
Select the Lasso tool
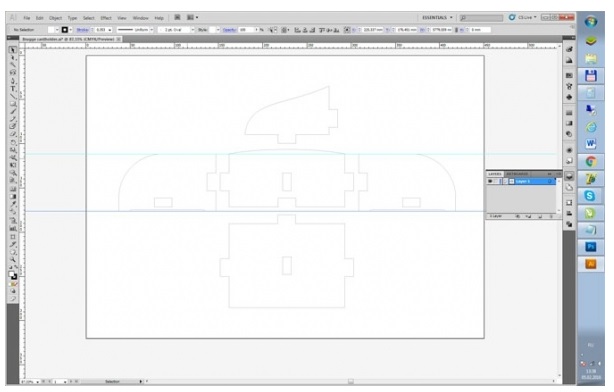pyautogui.click(x=13, y=73)
